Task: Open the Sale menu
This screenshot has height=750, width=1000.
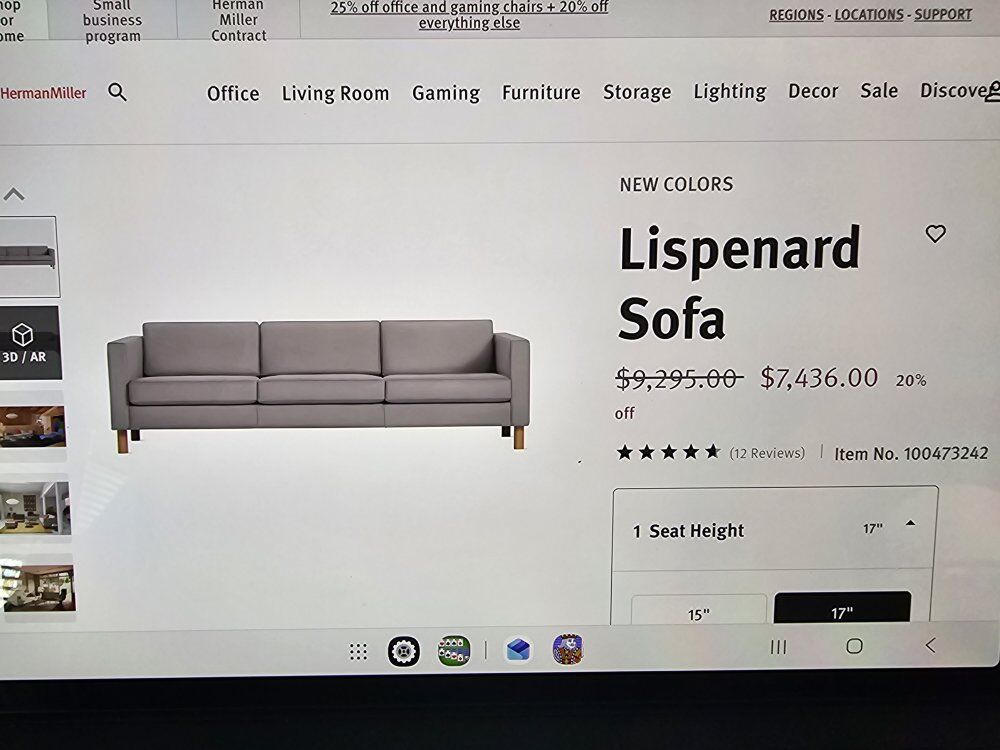Action: 879,91
